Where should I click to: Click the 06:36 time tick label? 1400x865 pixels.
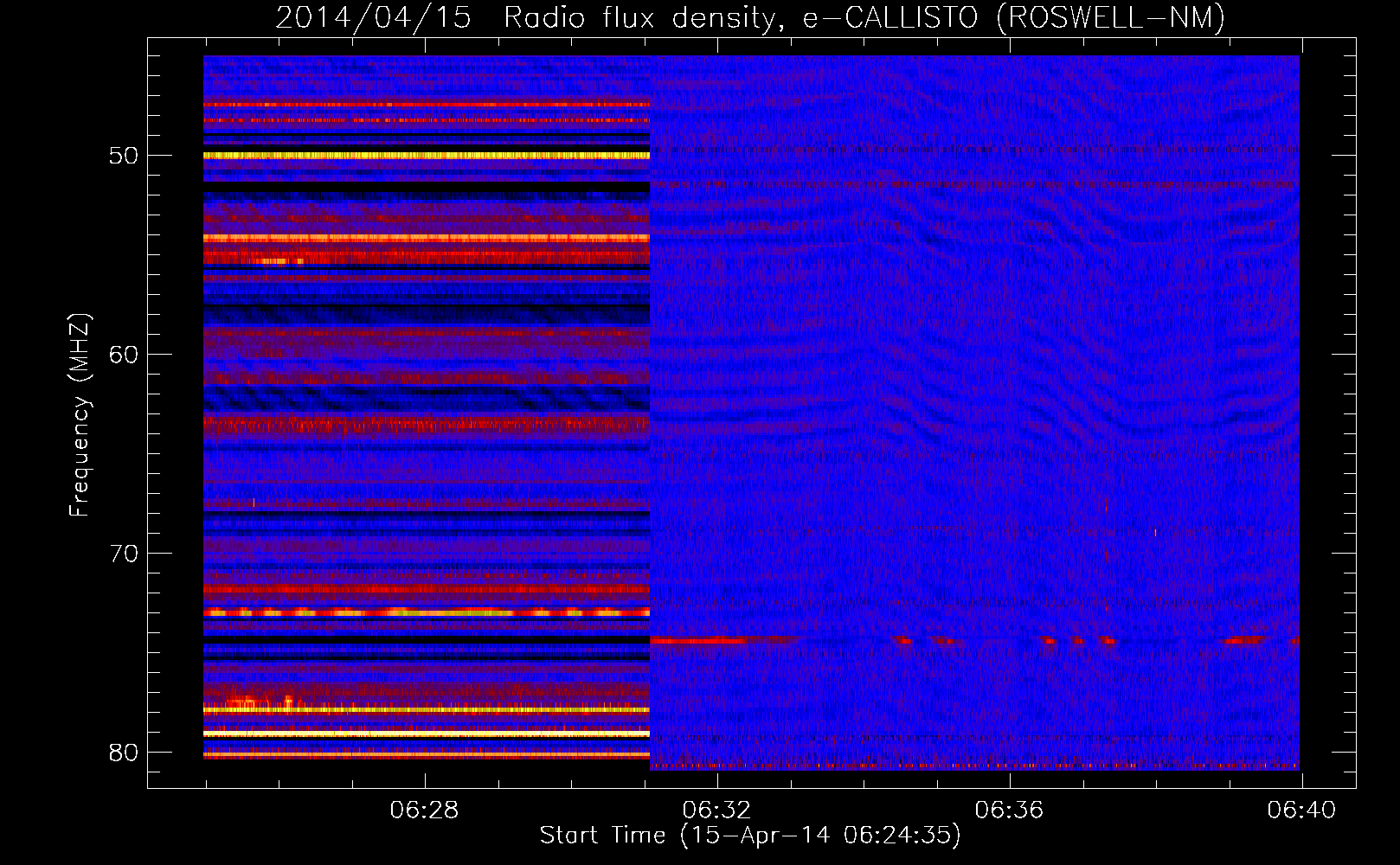1009,811
